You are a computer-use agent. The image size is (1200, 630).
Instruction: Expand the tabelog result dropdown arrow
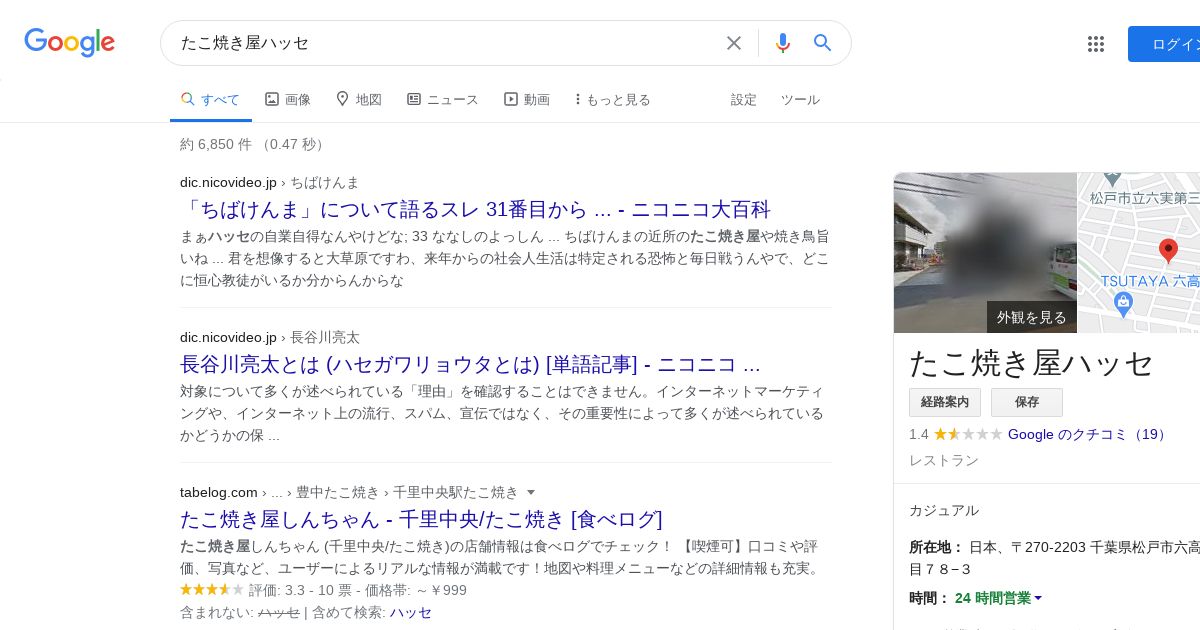(531, 492)
